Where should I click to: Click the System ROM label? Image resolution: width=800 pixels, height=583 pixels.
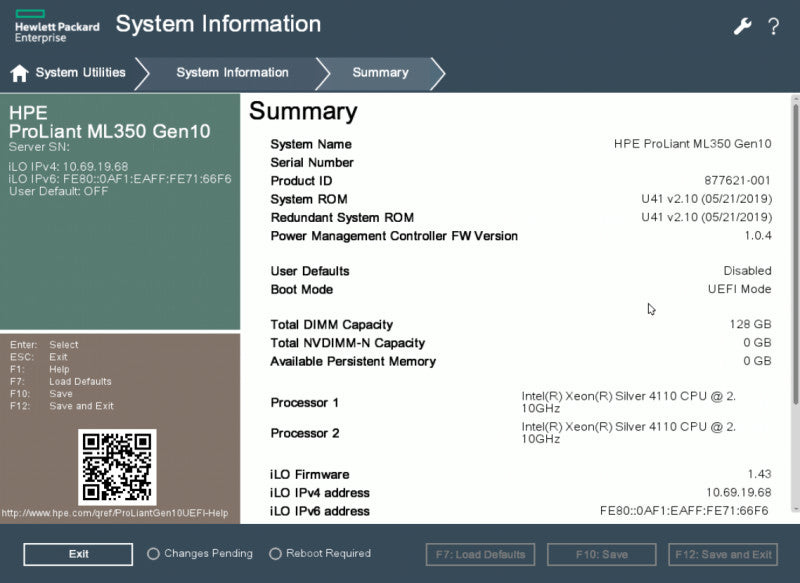coord(309,199)
